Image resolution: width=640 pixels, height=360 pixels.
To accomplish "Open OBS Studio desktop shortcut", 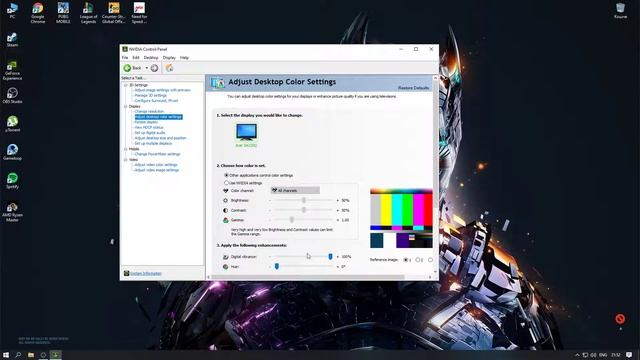I will (12, 96).
